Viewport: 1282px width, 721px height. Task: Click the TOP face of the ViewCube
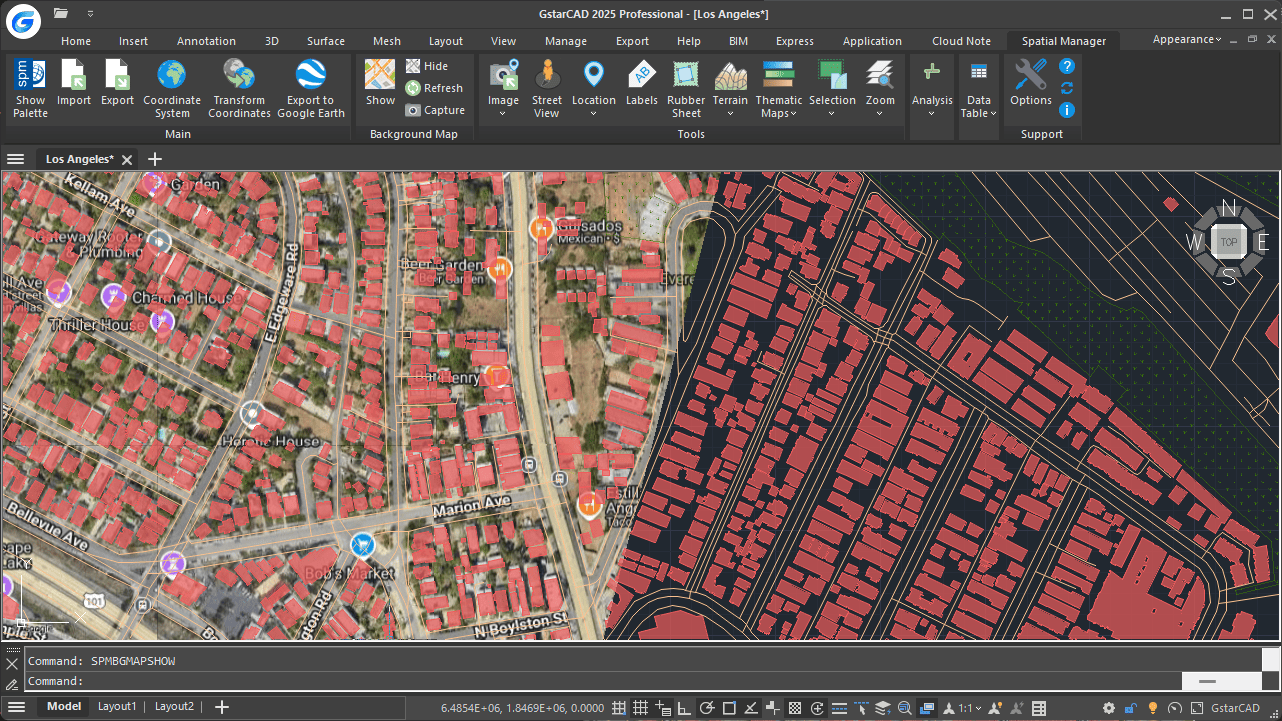pos(1229,242)
